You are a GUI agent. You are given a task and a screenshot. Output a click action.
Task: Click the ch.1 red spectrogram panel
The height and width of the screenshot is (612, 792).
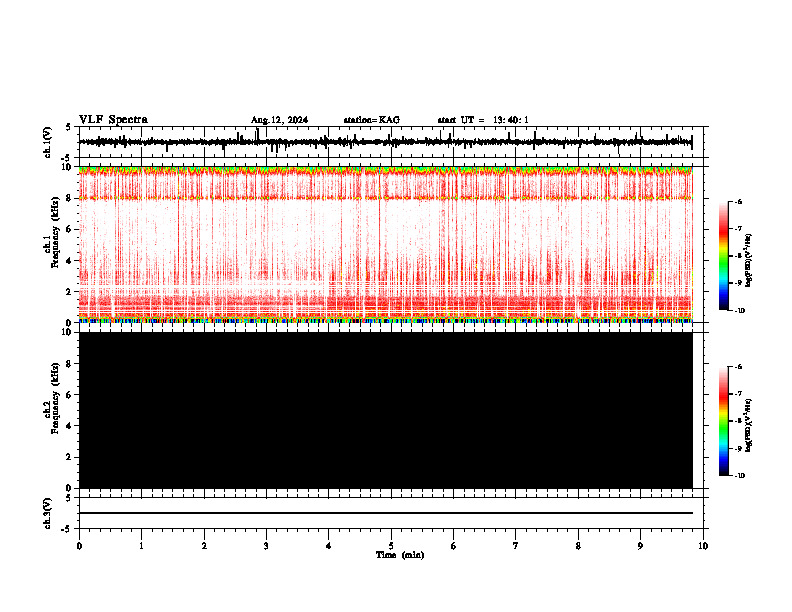(385, 244)
